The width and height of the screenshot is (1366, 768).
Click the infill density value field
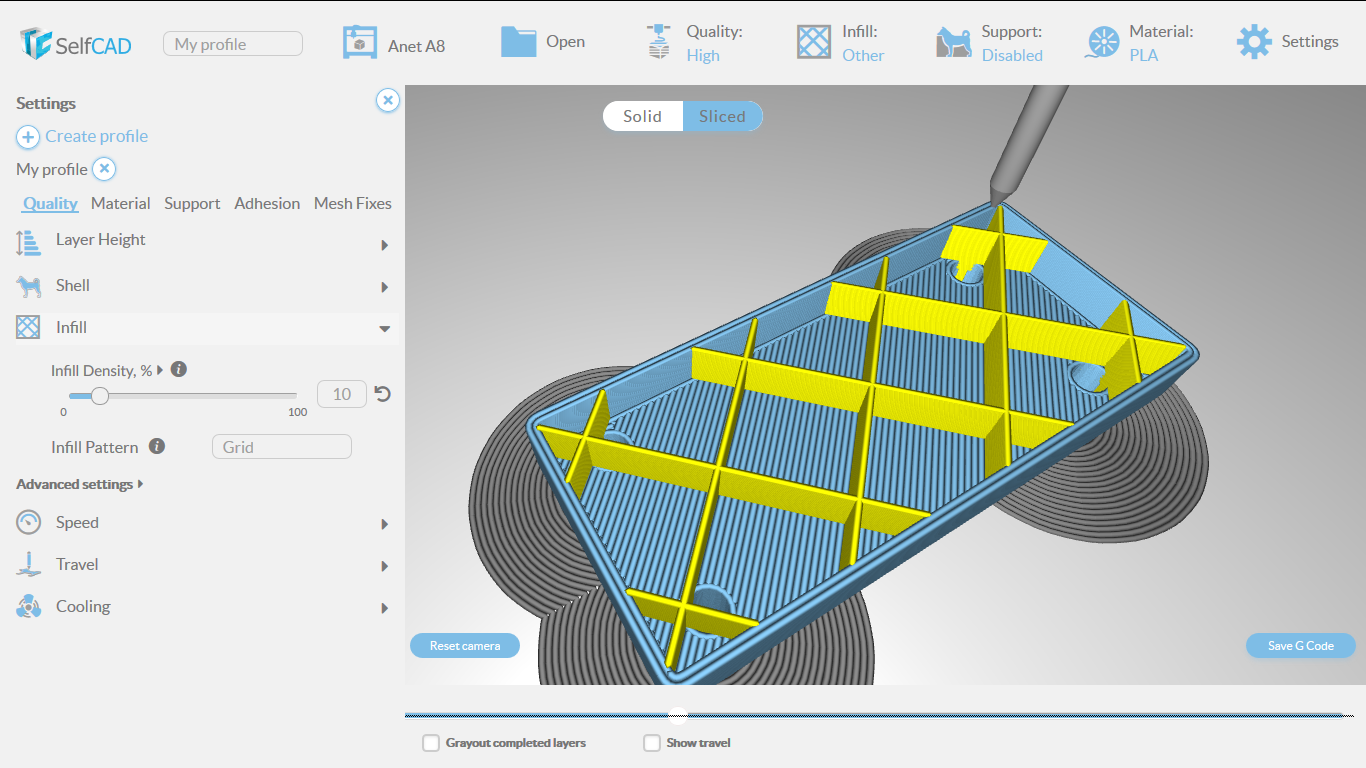342,394
